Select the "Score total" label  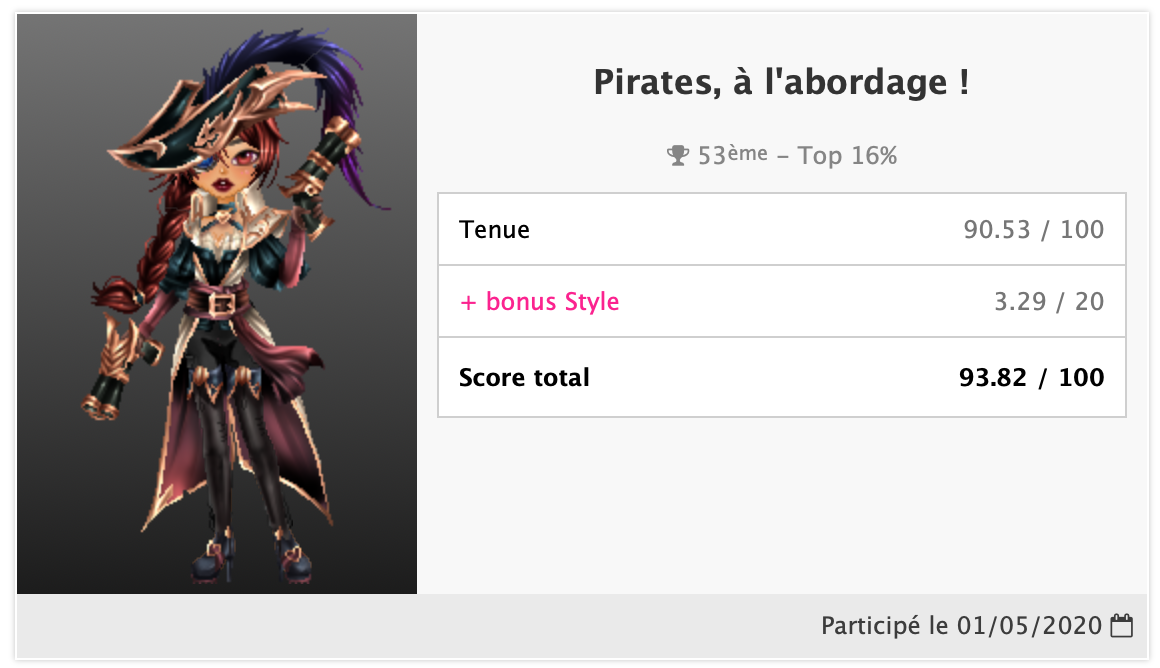(x=524, y=377)
